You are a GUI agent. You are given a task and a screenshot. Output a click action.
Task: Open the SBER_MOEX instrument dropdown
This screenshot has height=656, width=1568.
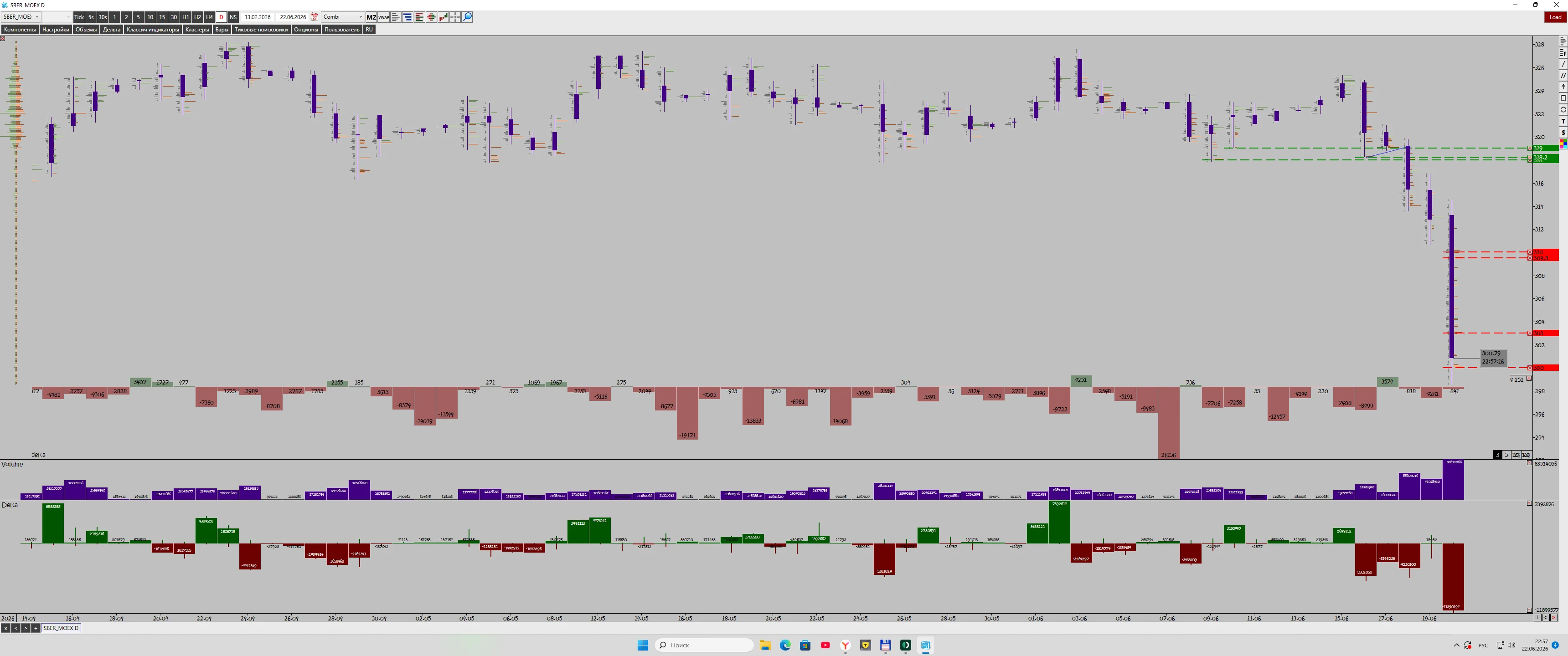(x=21, y=17)
